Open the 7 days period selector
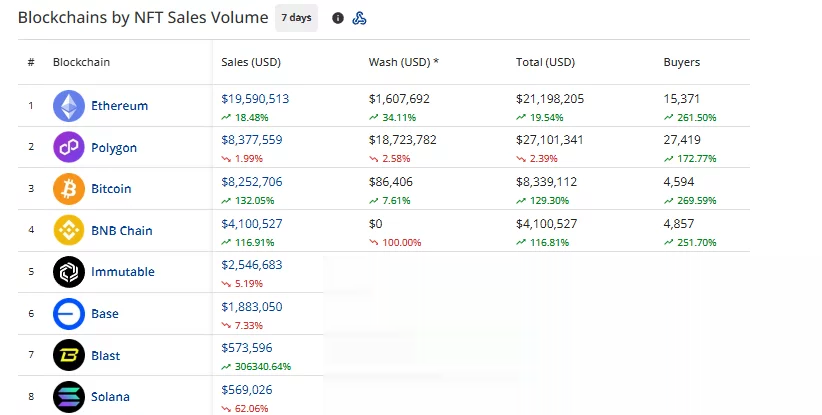Image resolution: width=822 pixels, height=415 pixels. [296, 18]
